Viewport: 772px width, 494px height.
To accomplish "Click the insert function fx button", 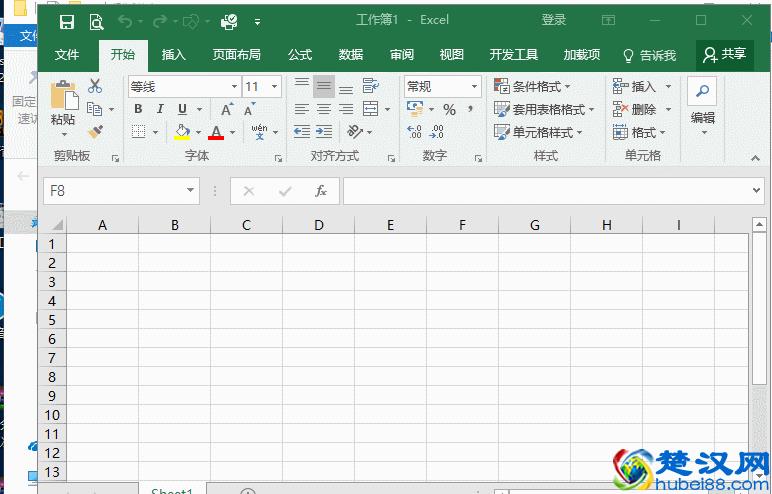I will [321, 191].
